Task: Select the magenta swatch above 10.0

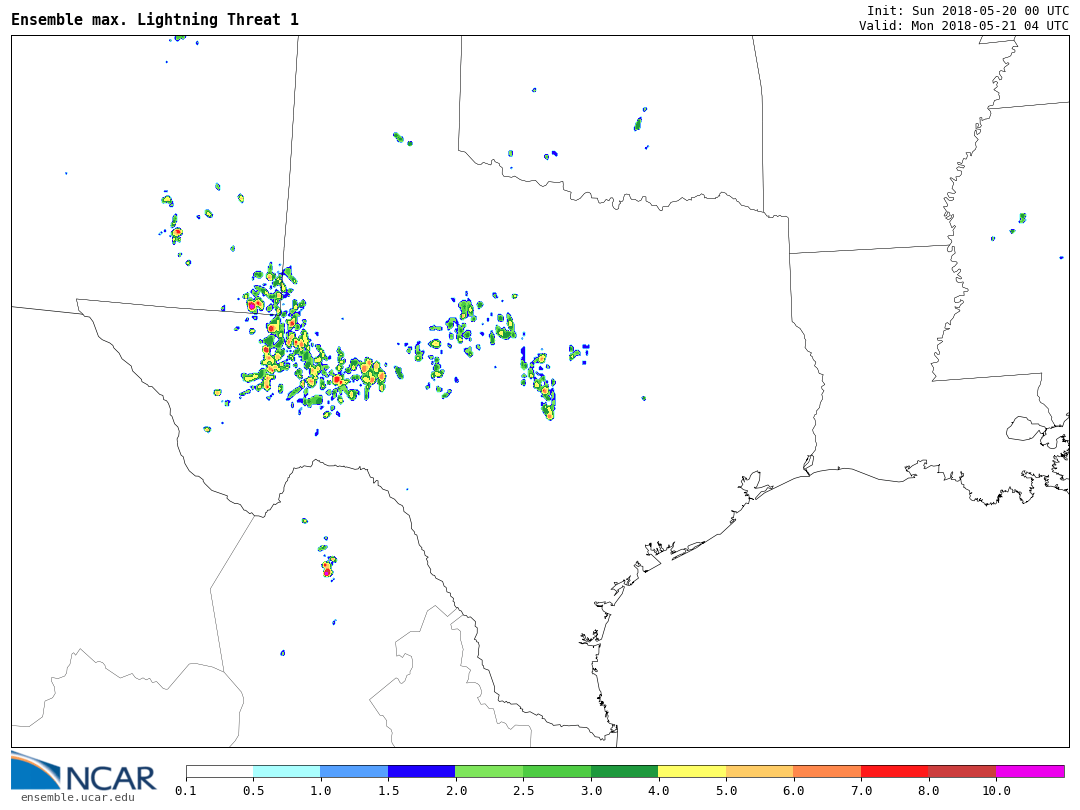Action: pyautogui.click(x=1030, y=771)
